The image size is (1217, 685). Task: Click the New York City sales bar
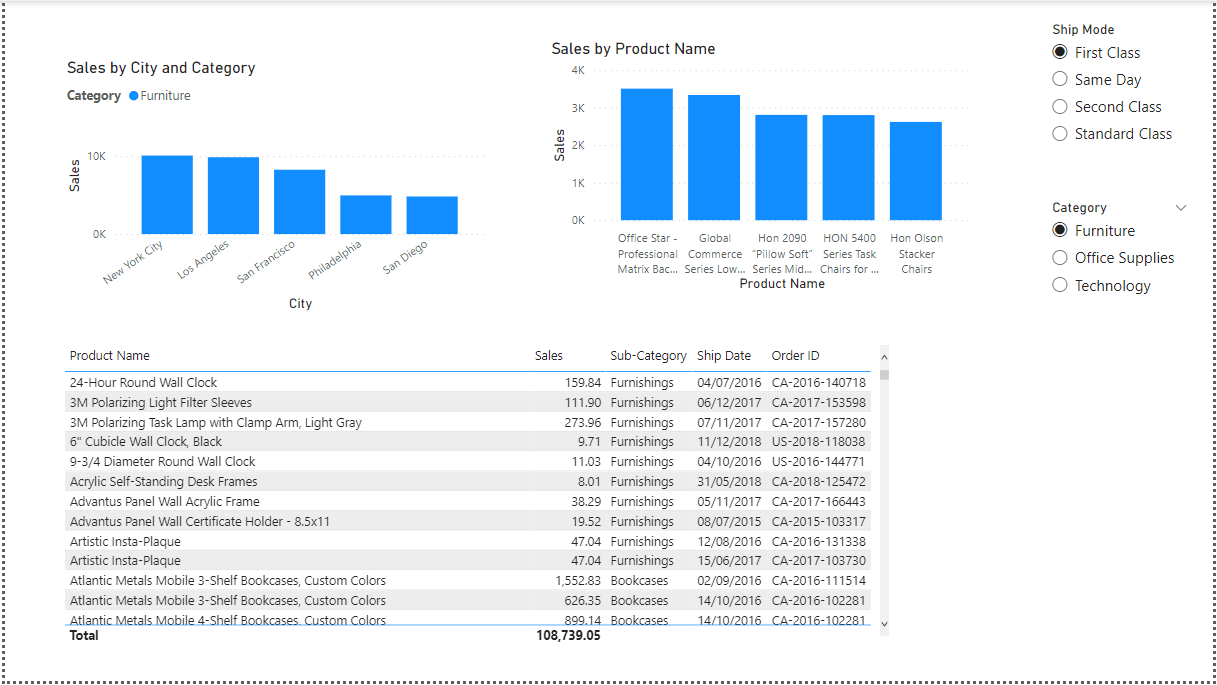pos(167,195)
